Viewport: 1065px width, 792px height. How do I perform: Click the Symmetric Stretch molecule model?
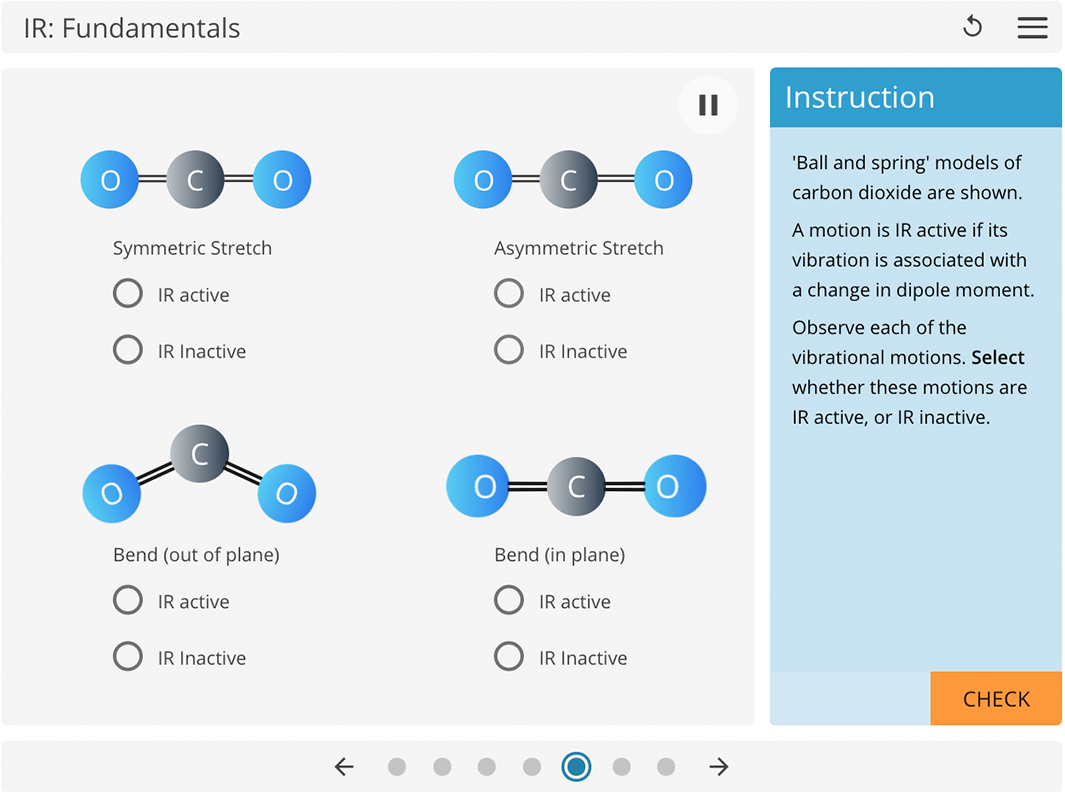click(195, 179)
